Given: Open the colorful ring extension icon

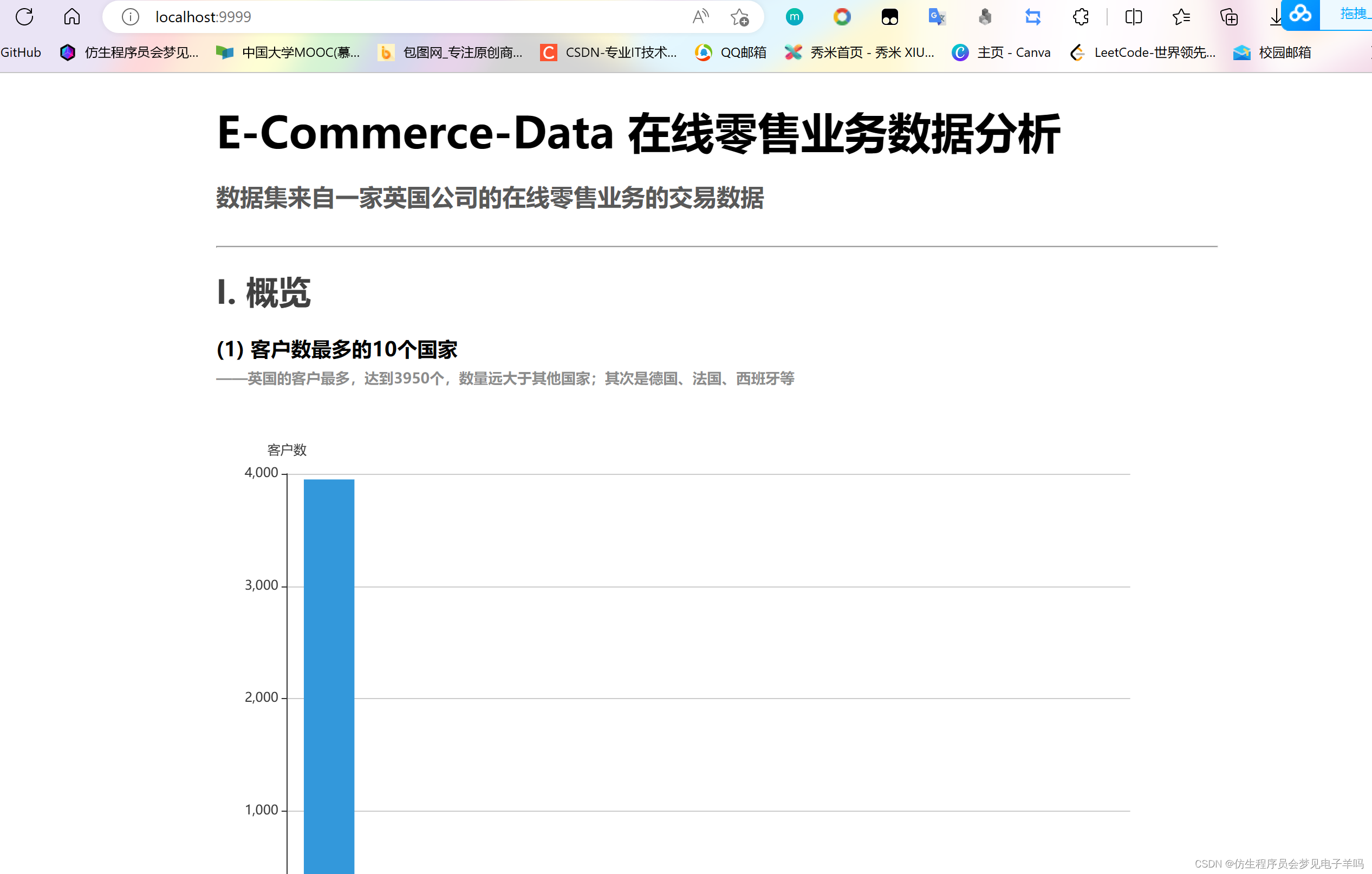Looking at the screenshot, I should click(842, 17).
